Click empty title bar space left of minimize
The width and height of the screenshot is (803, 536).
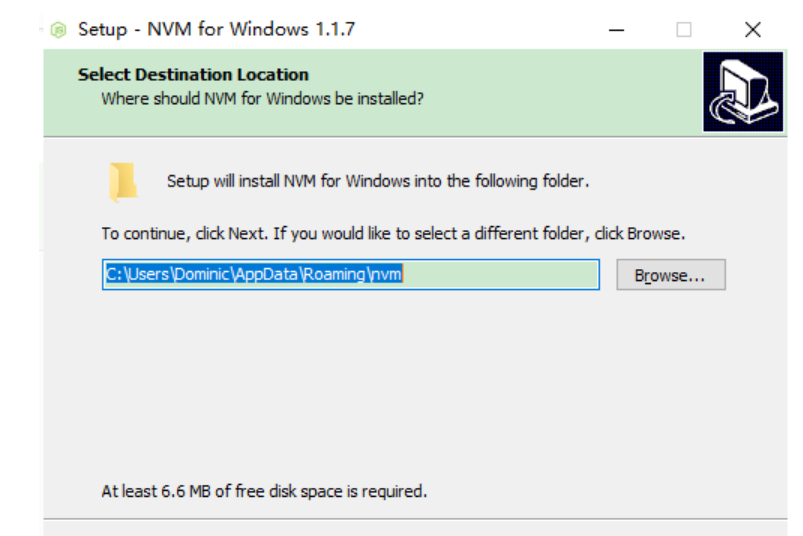tap(480, 29)
